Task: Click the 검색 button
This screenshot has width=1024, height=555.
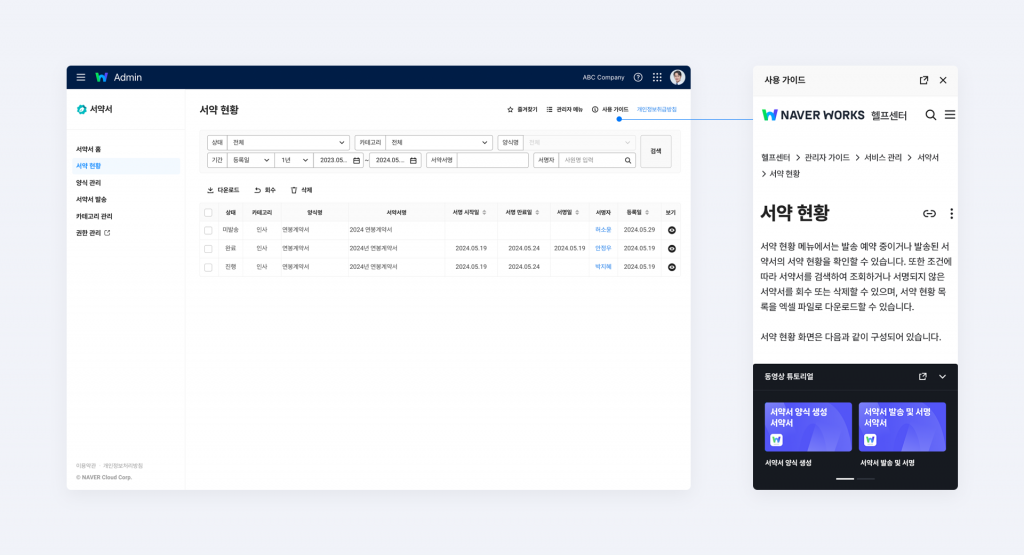Action: tap(656, 151)
